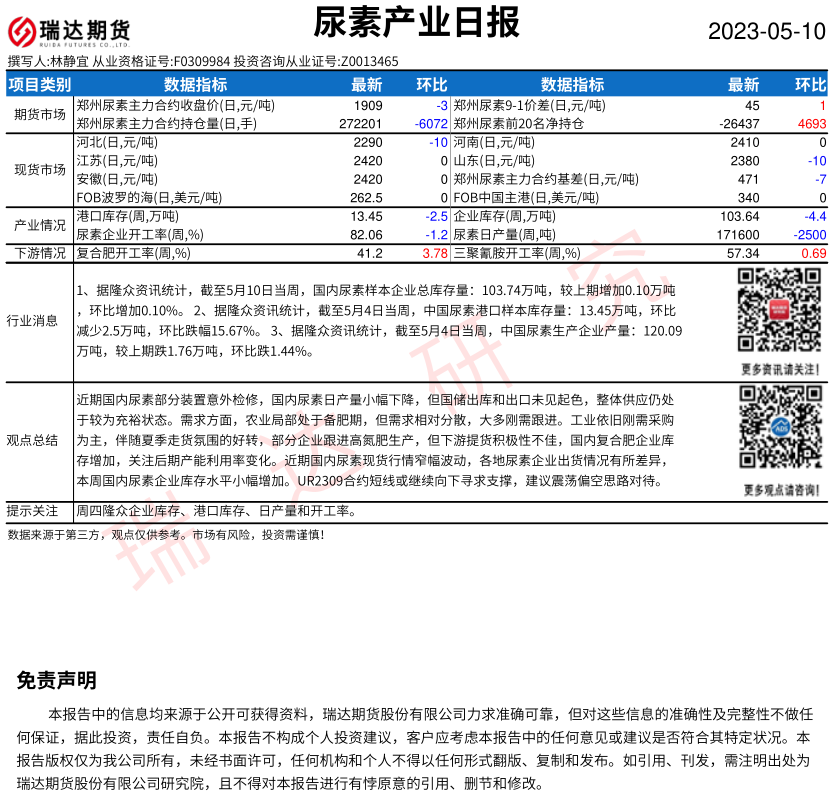
Task: Select the 期货市场 category cell
Action: coord(40,114)
